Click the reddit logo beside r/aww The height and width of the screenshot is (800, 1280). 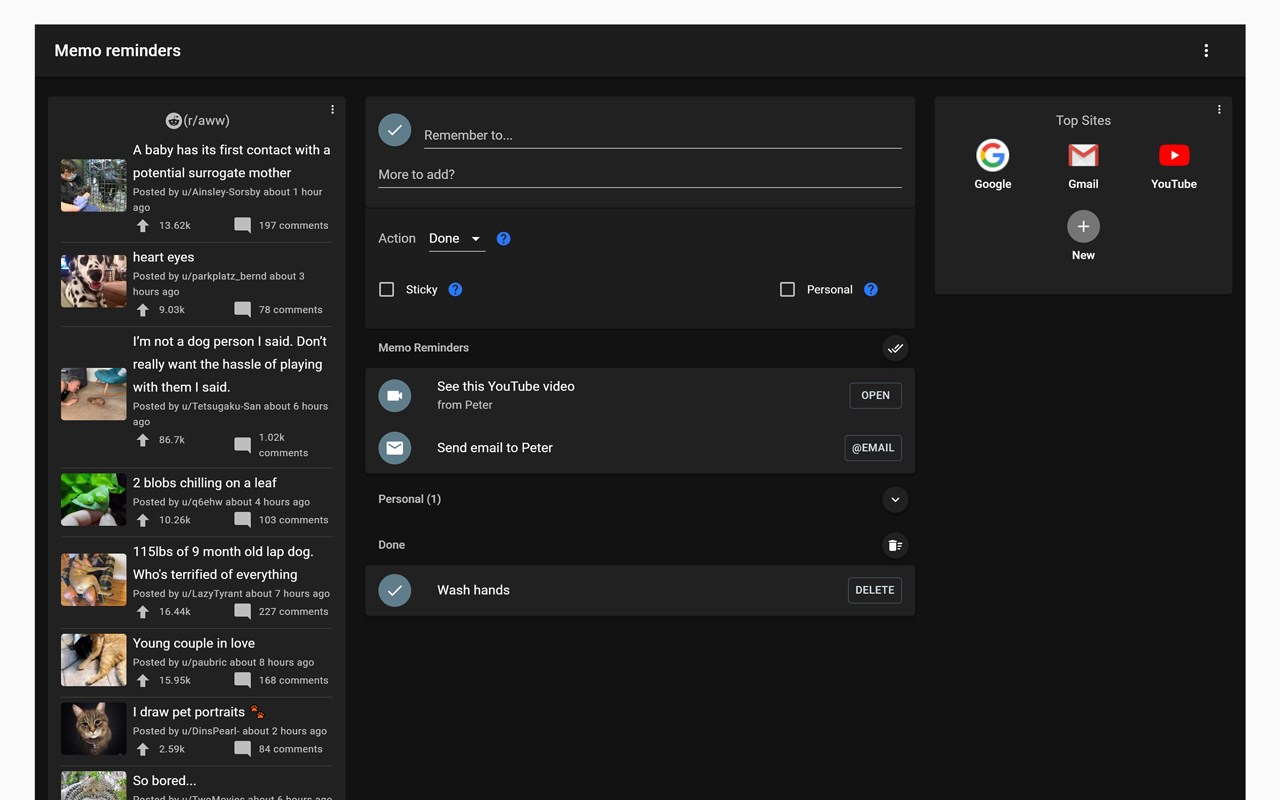[173, 121]
